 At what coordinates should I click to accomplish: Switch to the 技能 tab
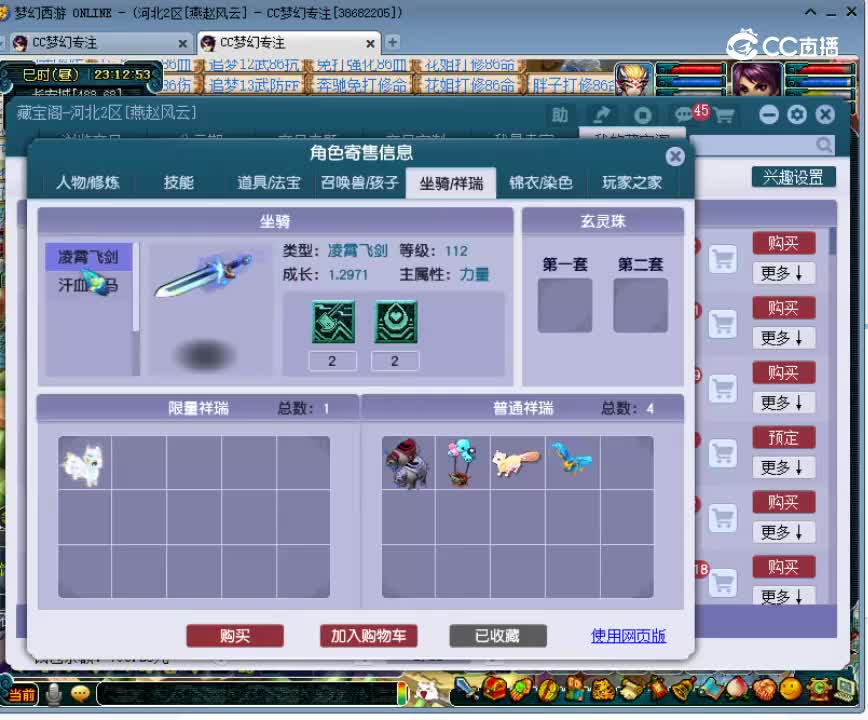(x=178, y=183)
